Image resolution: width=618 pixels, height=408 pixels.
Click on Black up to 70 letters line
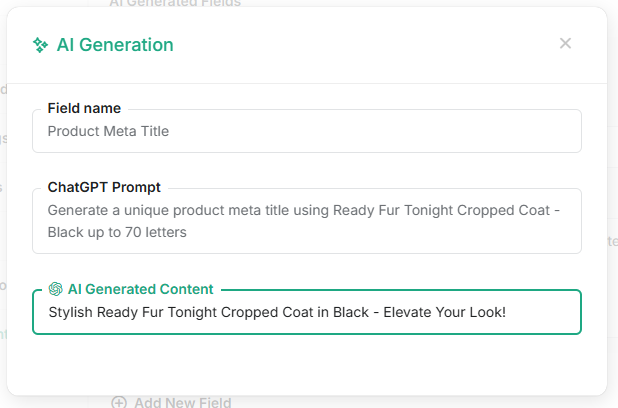coord(117,232)
